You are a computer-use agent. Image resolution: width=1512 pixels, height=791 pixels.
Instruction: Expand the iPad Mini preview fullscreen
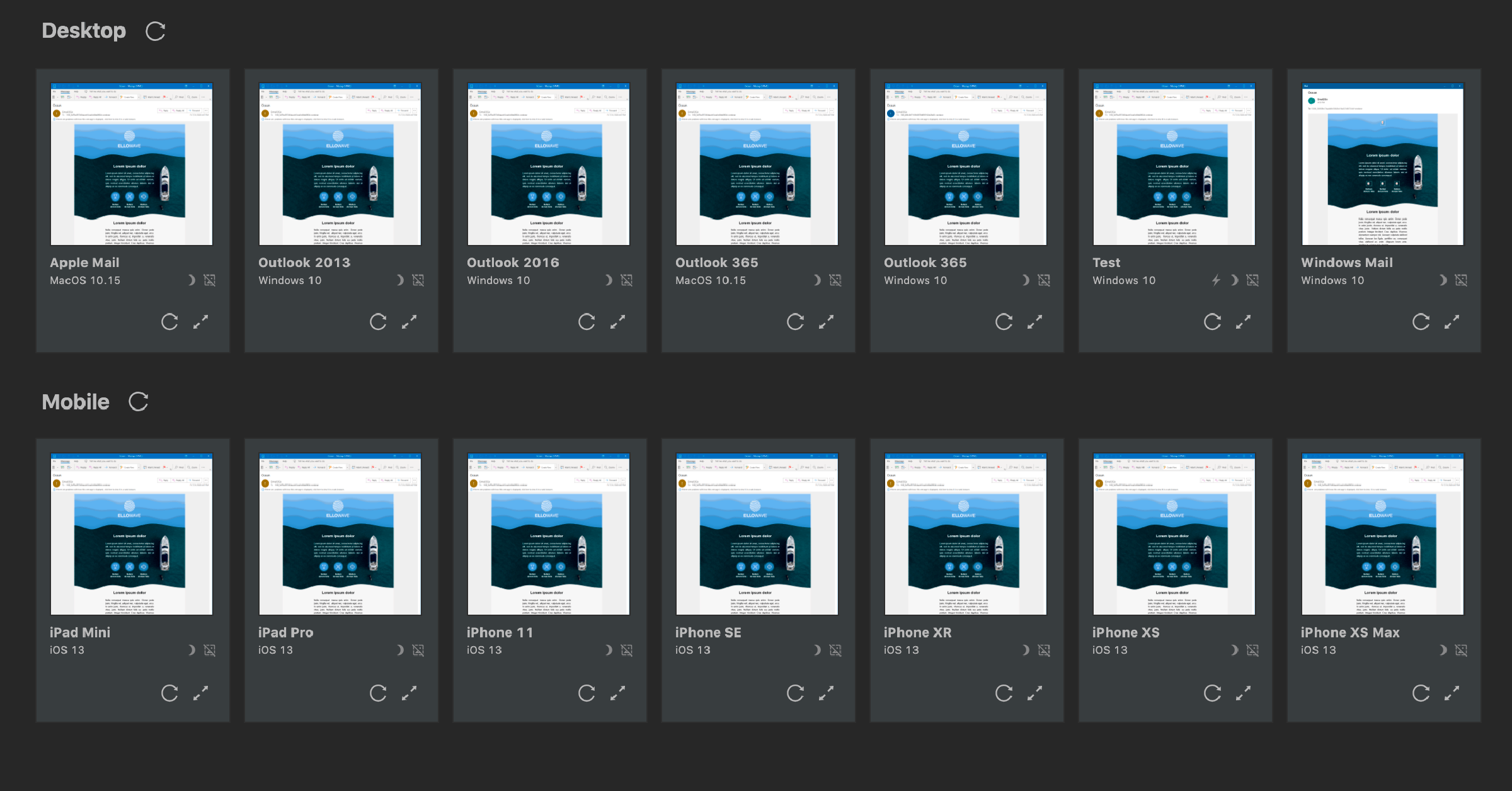click(x=200, y=693)
